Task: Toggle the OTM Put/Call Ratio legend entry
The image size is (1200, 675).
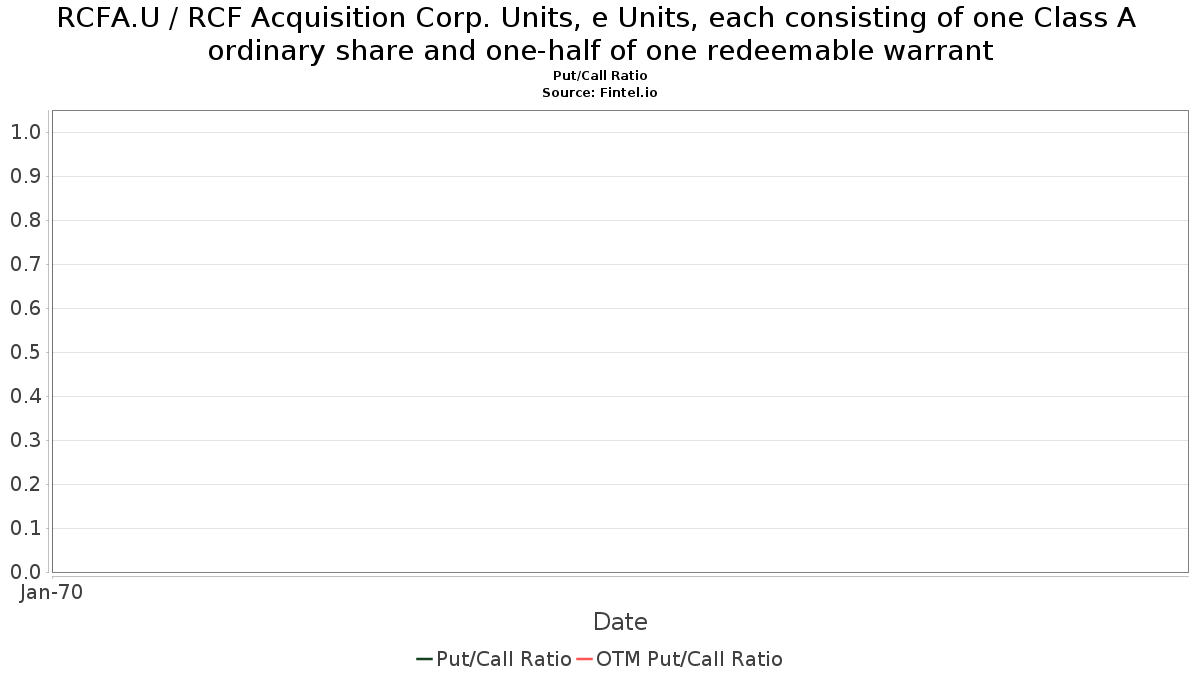Action: click(680, 659)
